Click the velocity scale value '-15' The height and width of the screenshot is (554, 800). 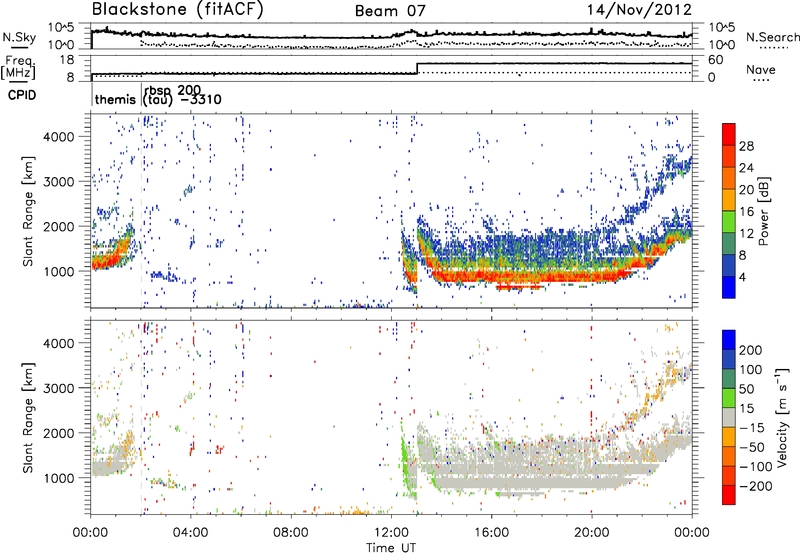(x=752, y=427)
